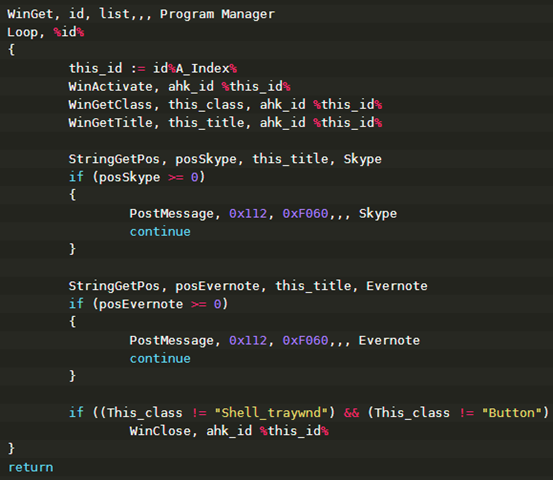Click the WinActivate command
This screenshot has width=553, height=480.
[x=110, y=86]
